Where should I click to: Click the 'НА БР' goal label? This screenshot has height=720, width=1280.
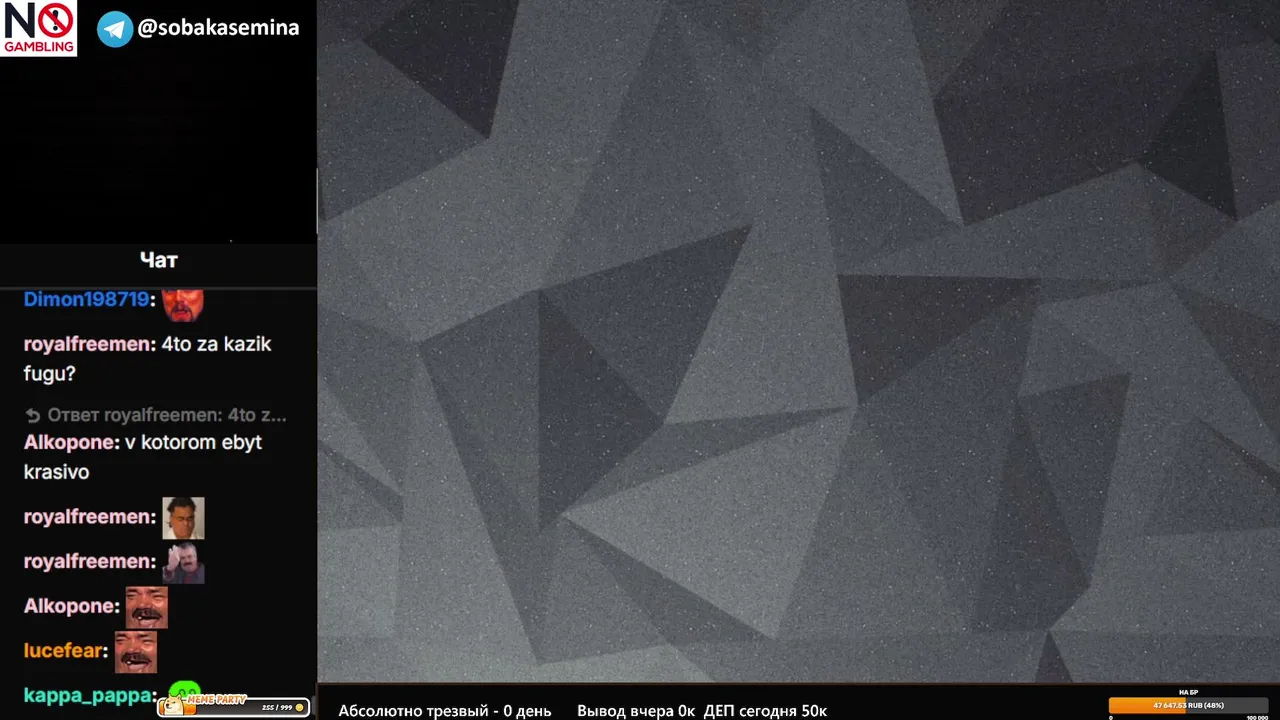(x=1188, y=692)
